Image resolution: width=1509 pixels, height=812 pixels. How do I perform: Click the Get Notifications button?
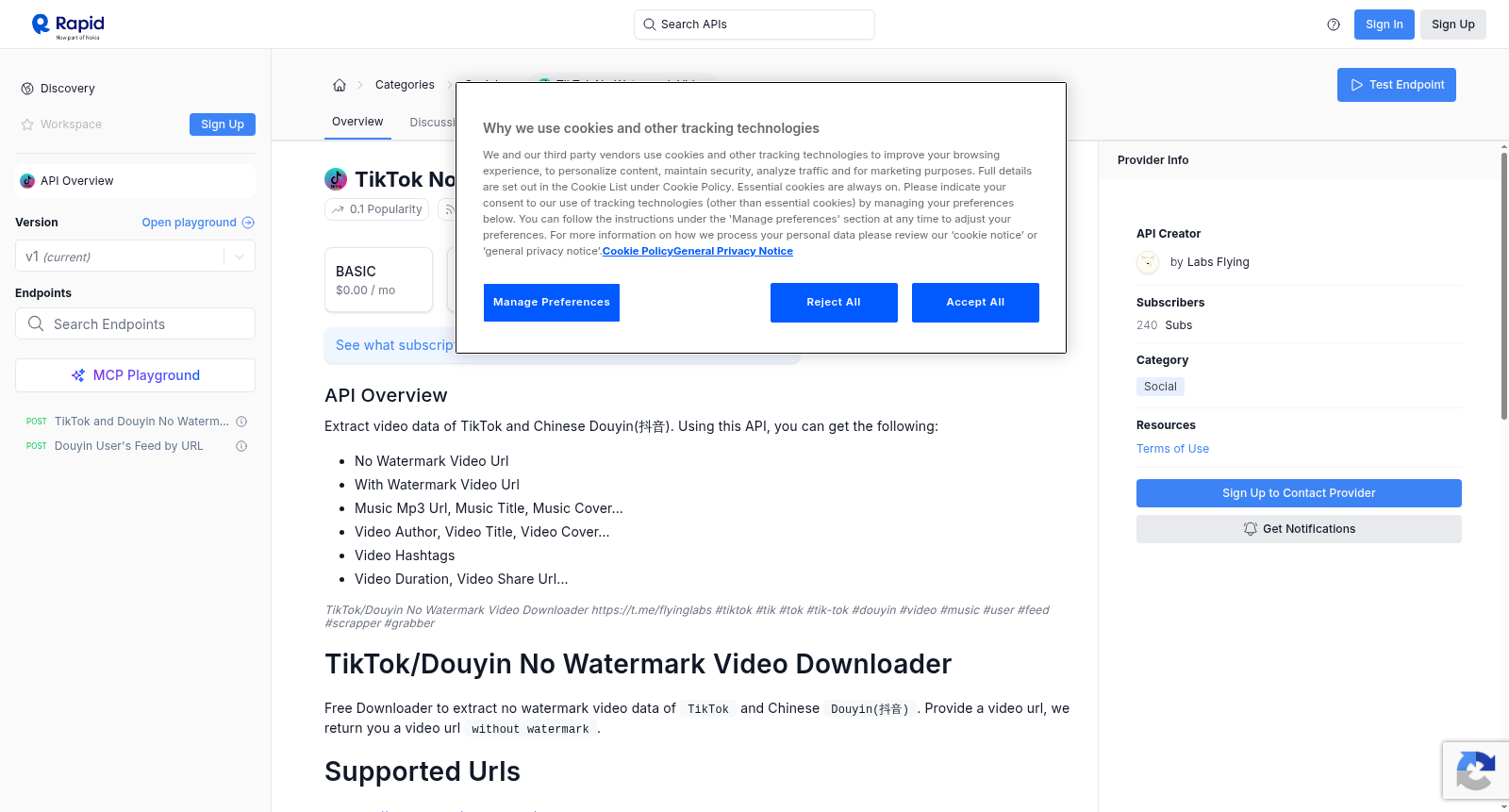1299,529
